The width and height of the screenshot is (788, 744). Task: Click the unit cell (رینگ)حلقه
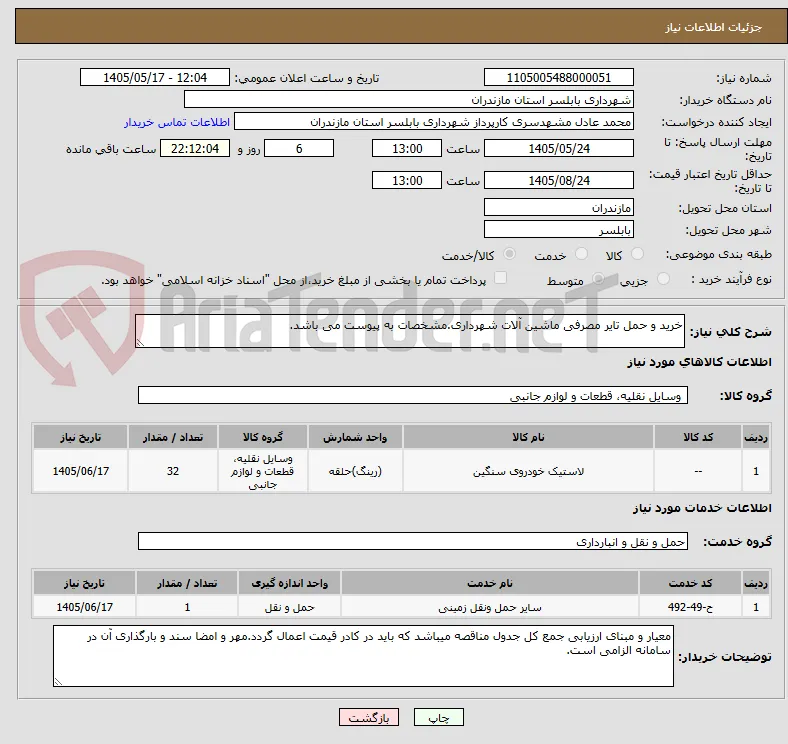(355, 471)
